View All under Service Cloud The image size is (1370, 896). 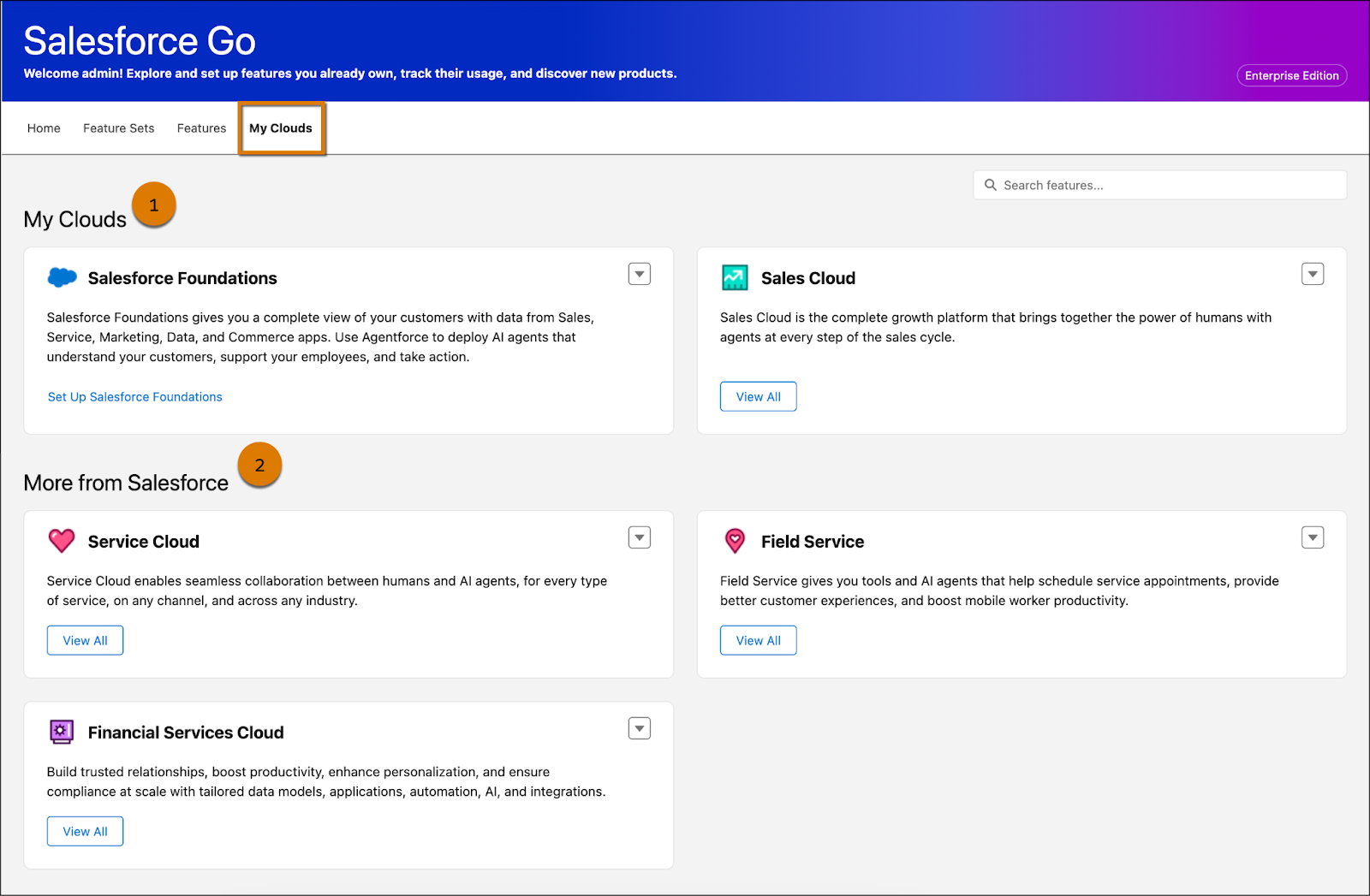[x=86, y=641]
